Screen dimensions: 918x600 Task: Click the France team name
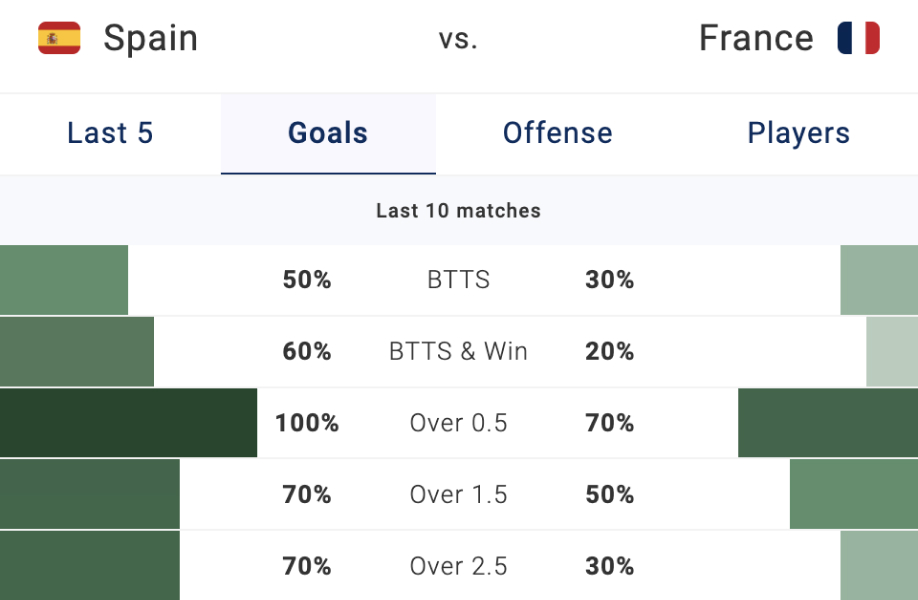pos(756,39)
